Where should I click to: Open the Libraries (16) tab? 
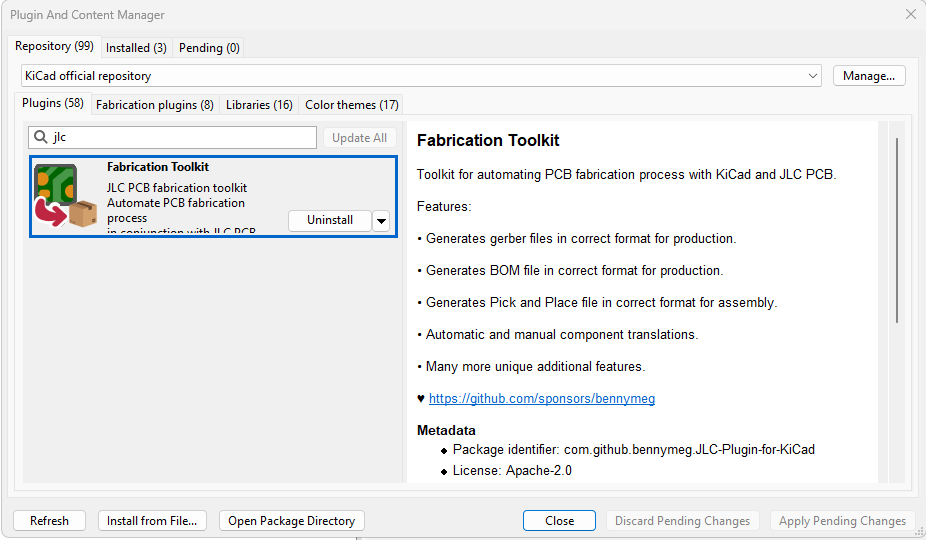(x=259, y=104)
